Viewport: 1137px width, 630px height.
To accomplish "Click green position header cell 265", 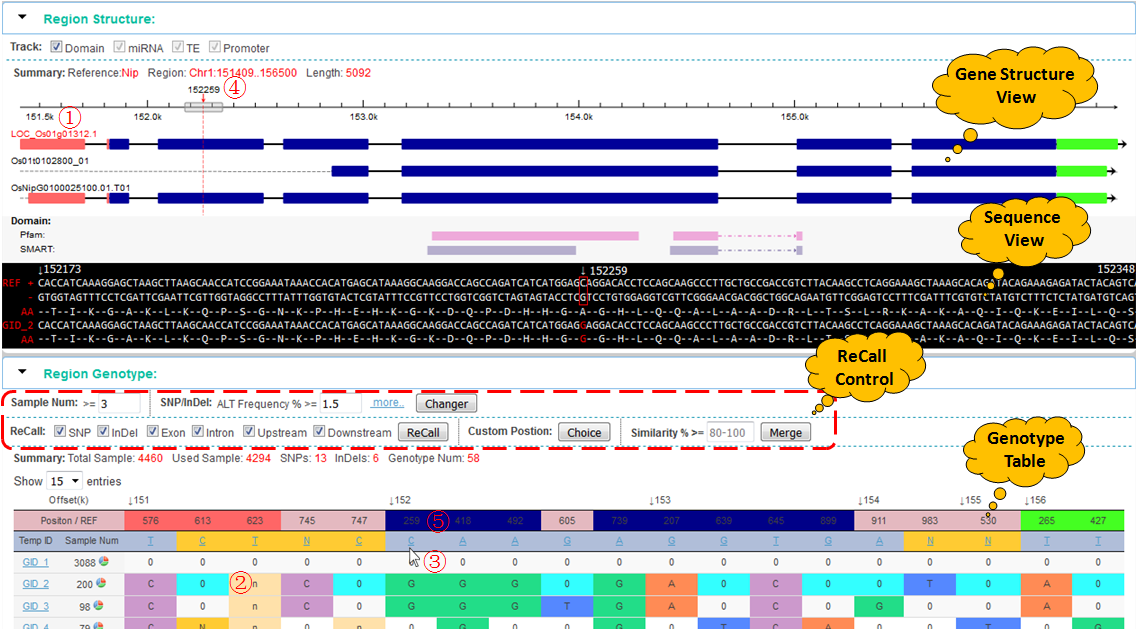I will [1046, 521].
